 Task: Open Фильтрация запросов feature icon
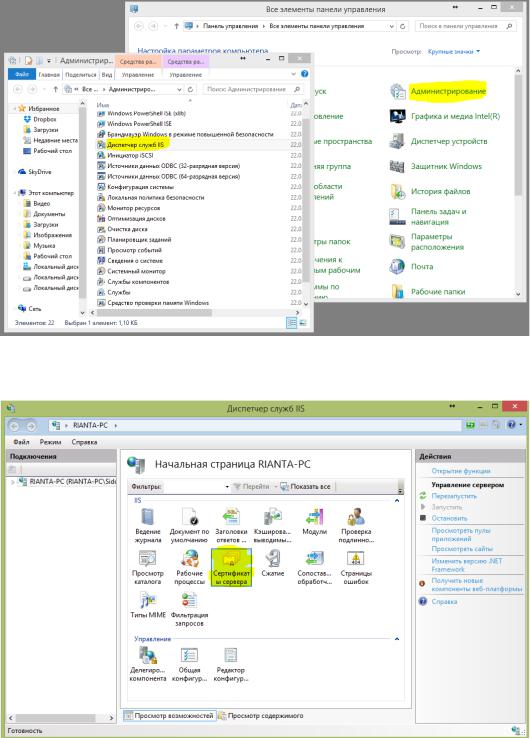tap(189, 609)
